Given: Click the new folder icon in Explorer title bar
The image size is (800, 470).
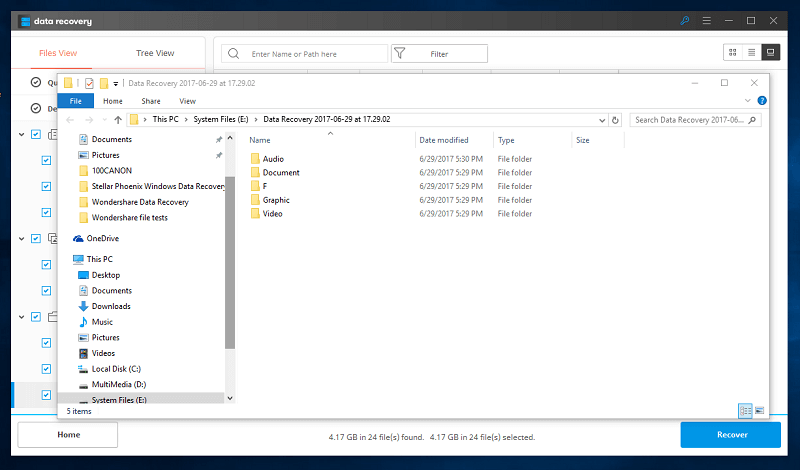Looking at the screenshot, I should point(104,83).
